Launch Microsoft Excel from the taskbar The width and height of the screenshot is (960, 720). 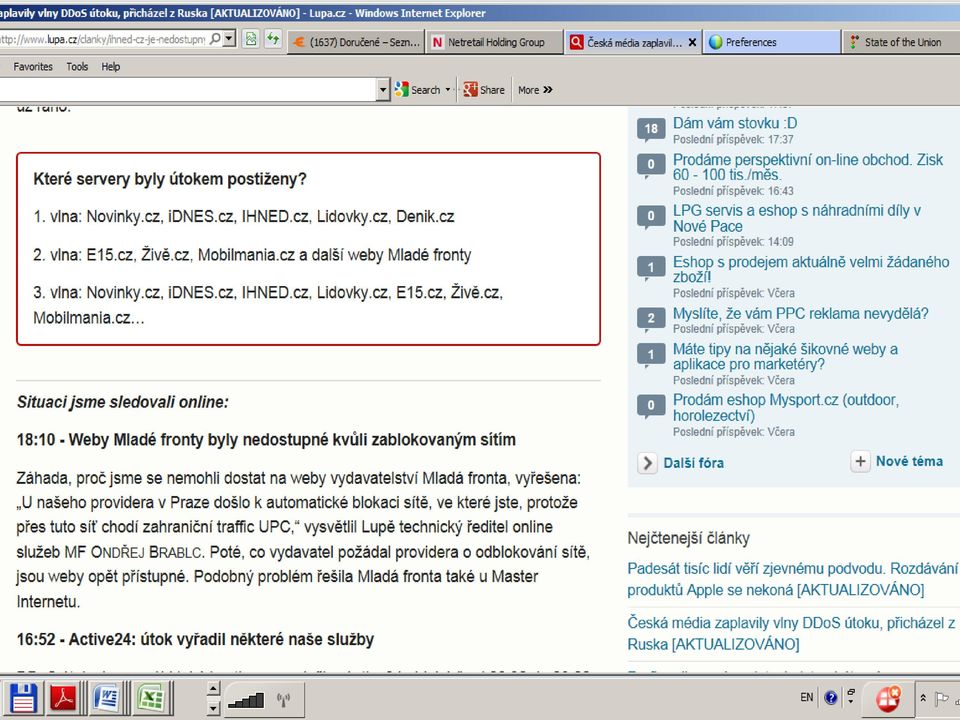click(x=151, y=699)
